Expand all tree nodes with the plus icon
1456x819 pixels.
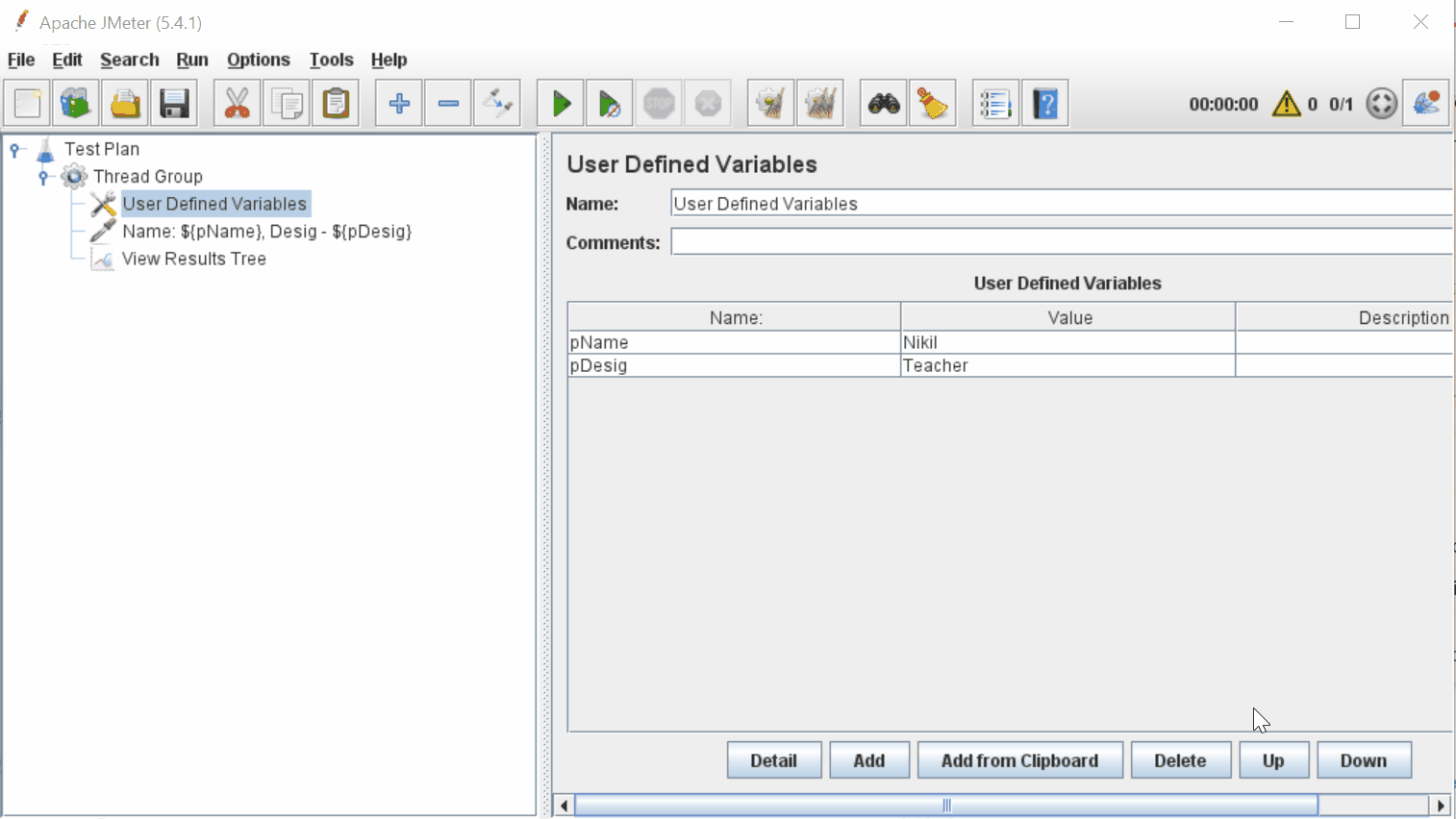coord(398,103)
